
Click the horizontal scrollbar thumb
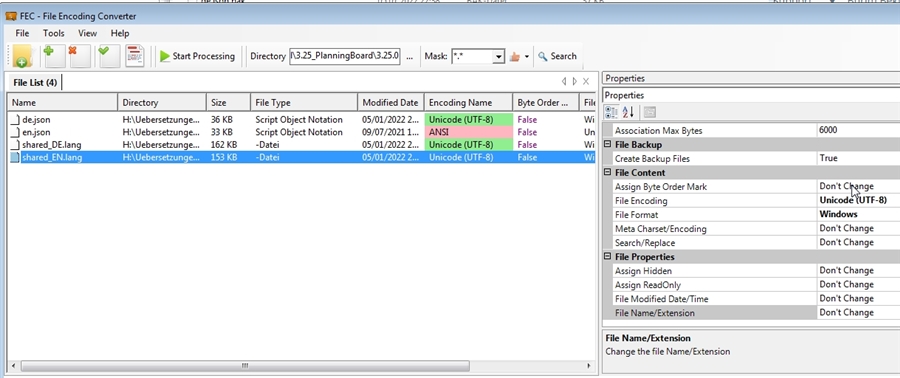point(245,366)
